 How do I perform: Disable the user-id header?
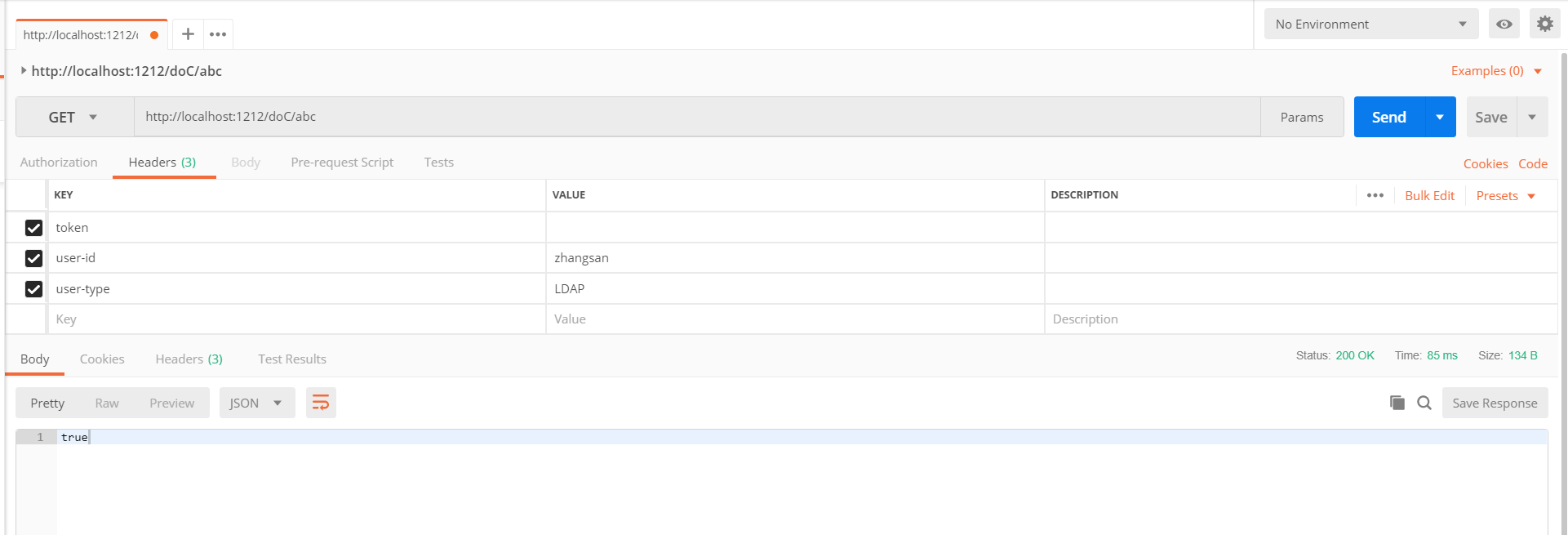point(33,258)
